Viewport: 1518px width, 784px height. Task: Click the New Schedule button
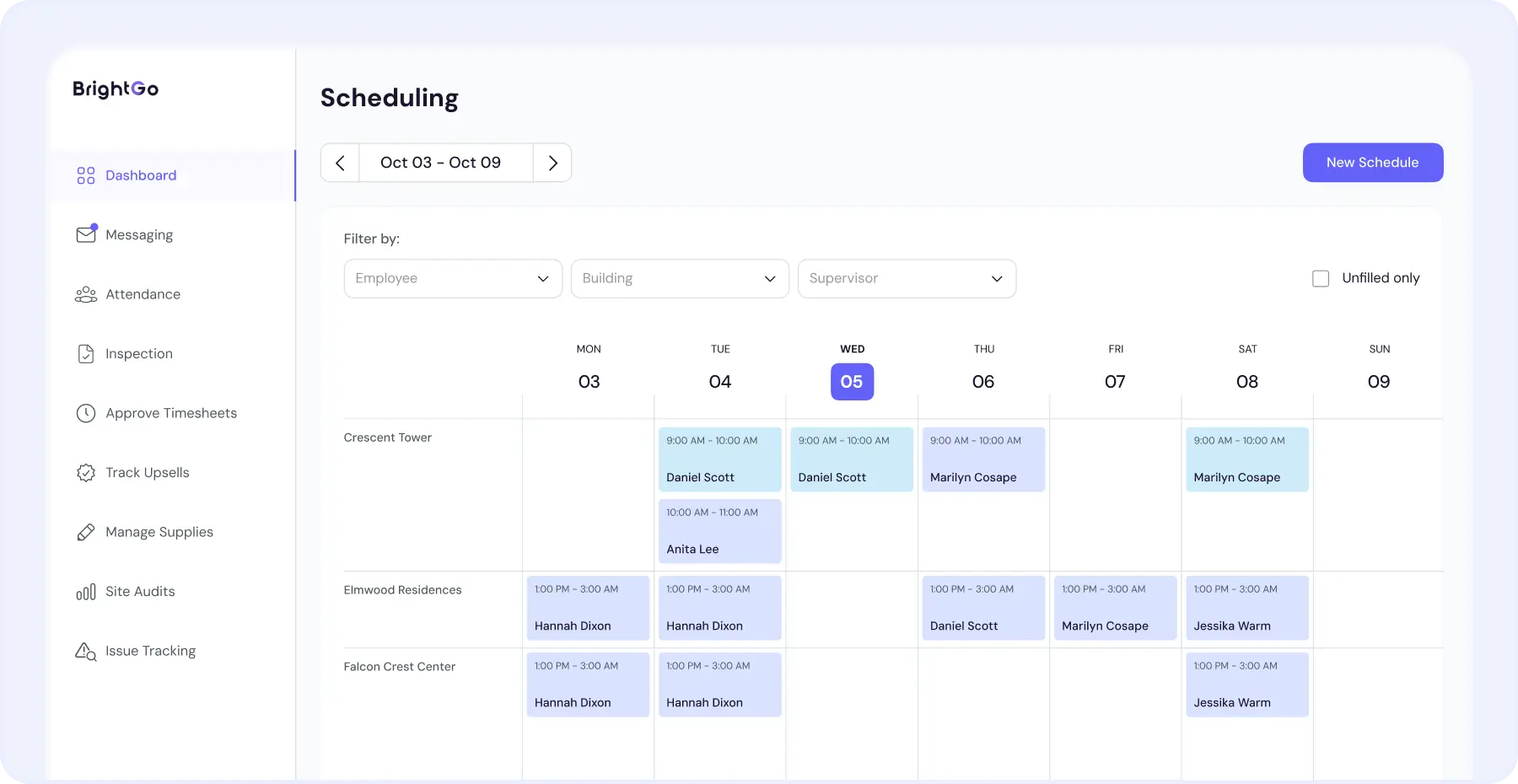click(x=1372, y=162)
